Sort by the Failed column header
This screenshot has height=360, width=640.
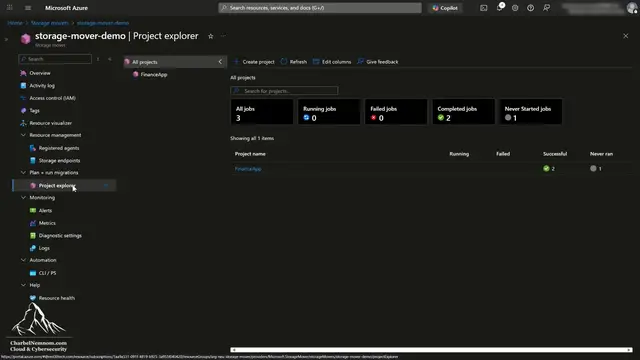pos(503,154)
